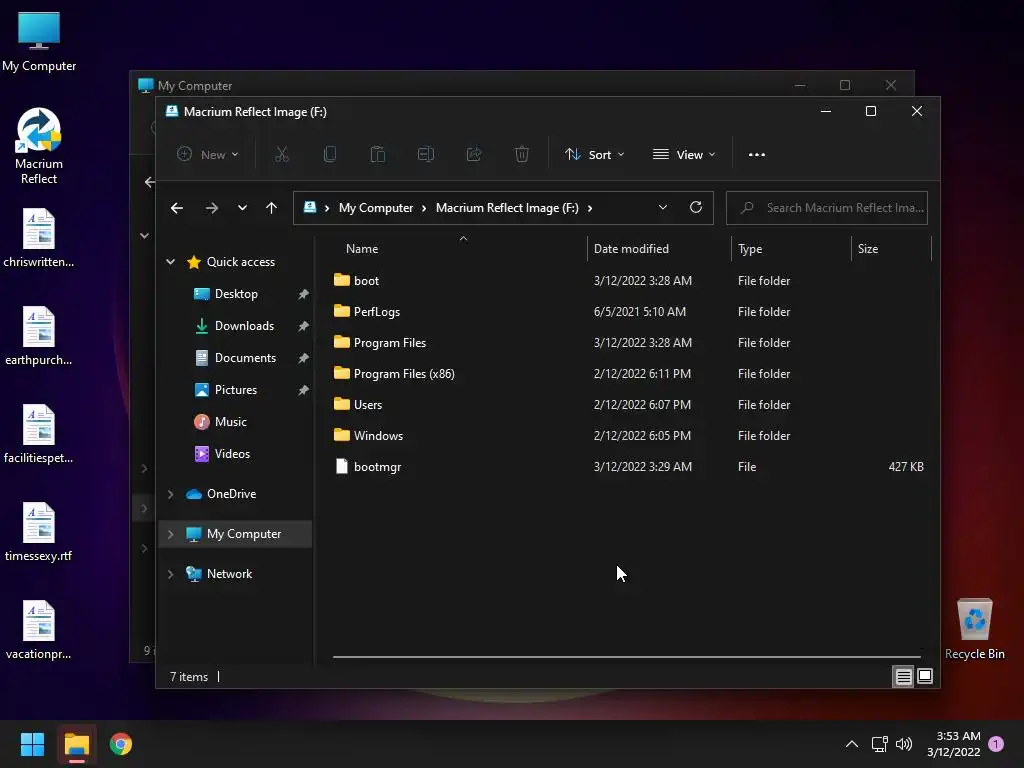Click in Search Macrium Reflect Image field
The width and height of the screenshot is (1024, 768).
click(827, 208)
